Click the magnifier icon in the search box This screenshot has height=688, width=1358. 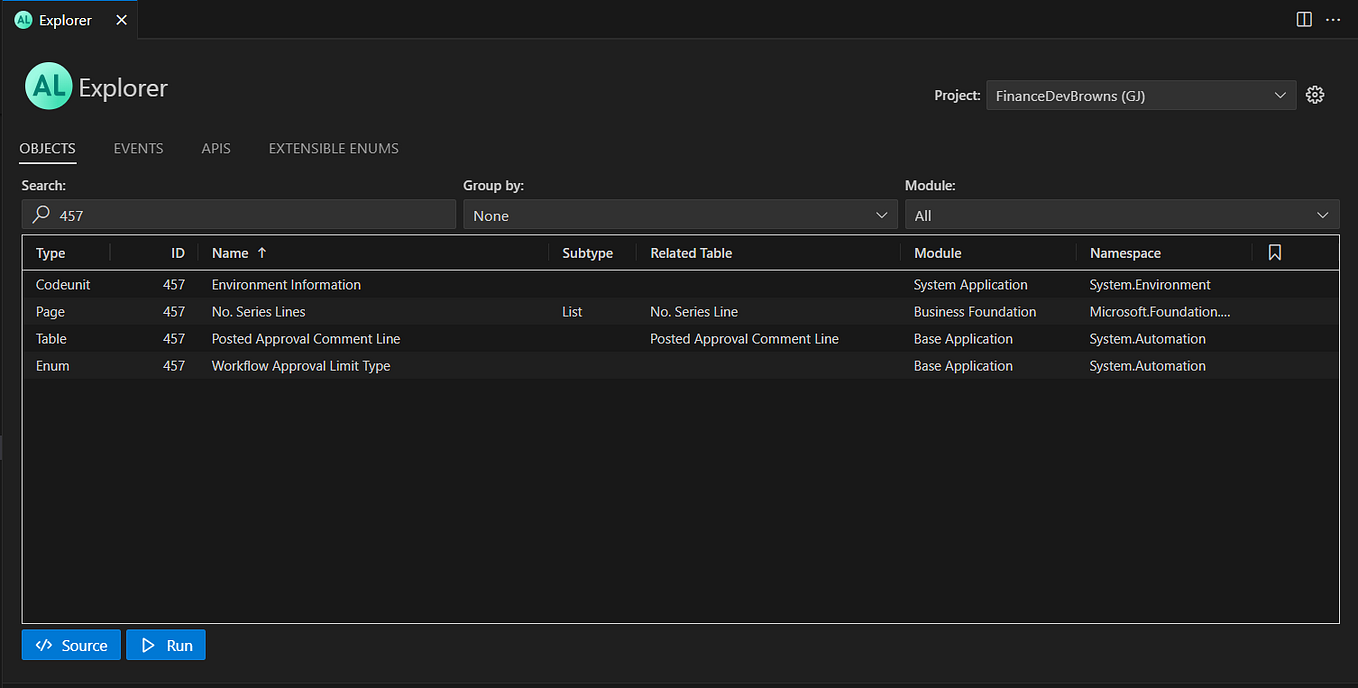40,214
